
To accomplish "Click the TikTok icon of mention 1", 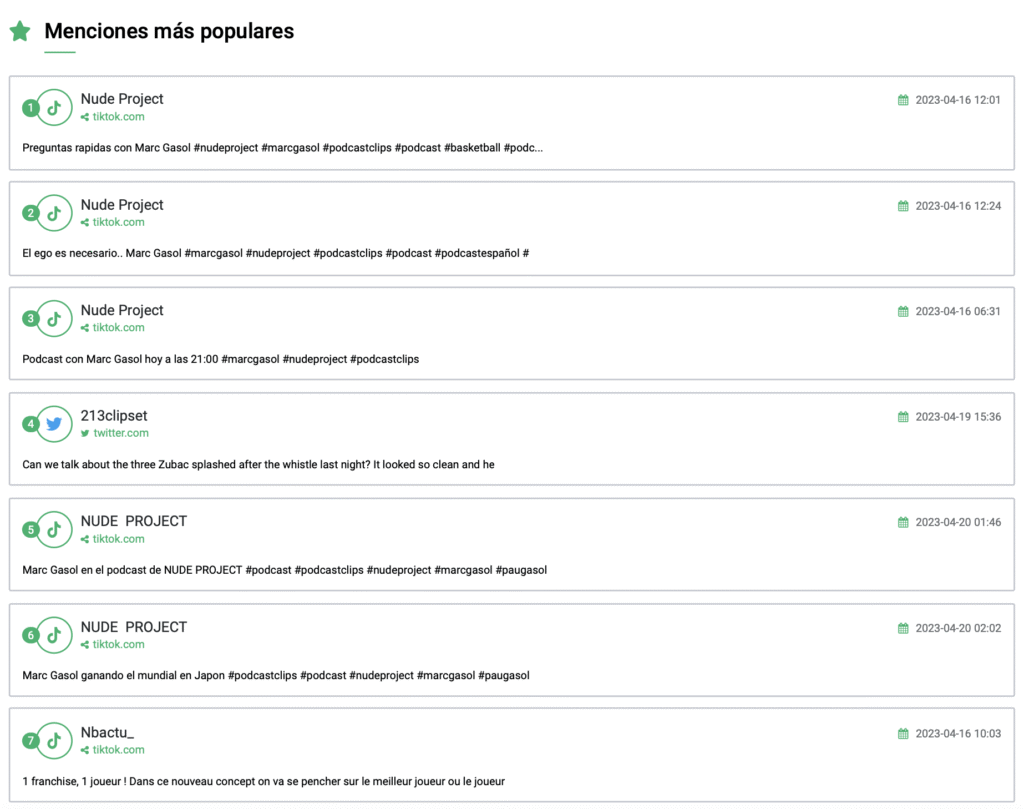I will [x=55, y=107].
